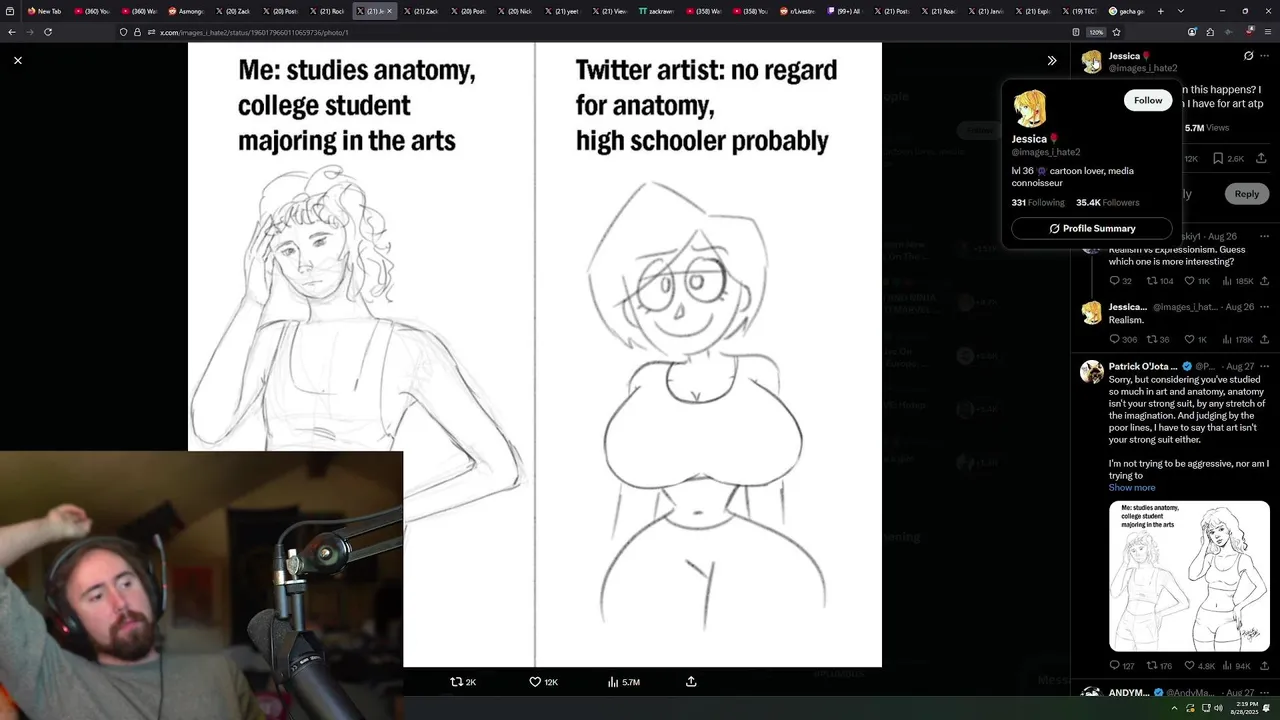This screenshot has height=720, width=1280.
Task: Reply to Patrick O'Jota's comment (127)
Action: pyautogui.click(x=1122, y=666)
